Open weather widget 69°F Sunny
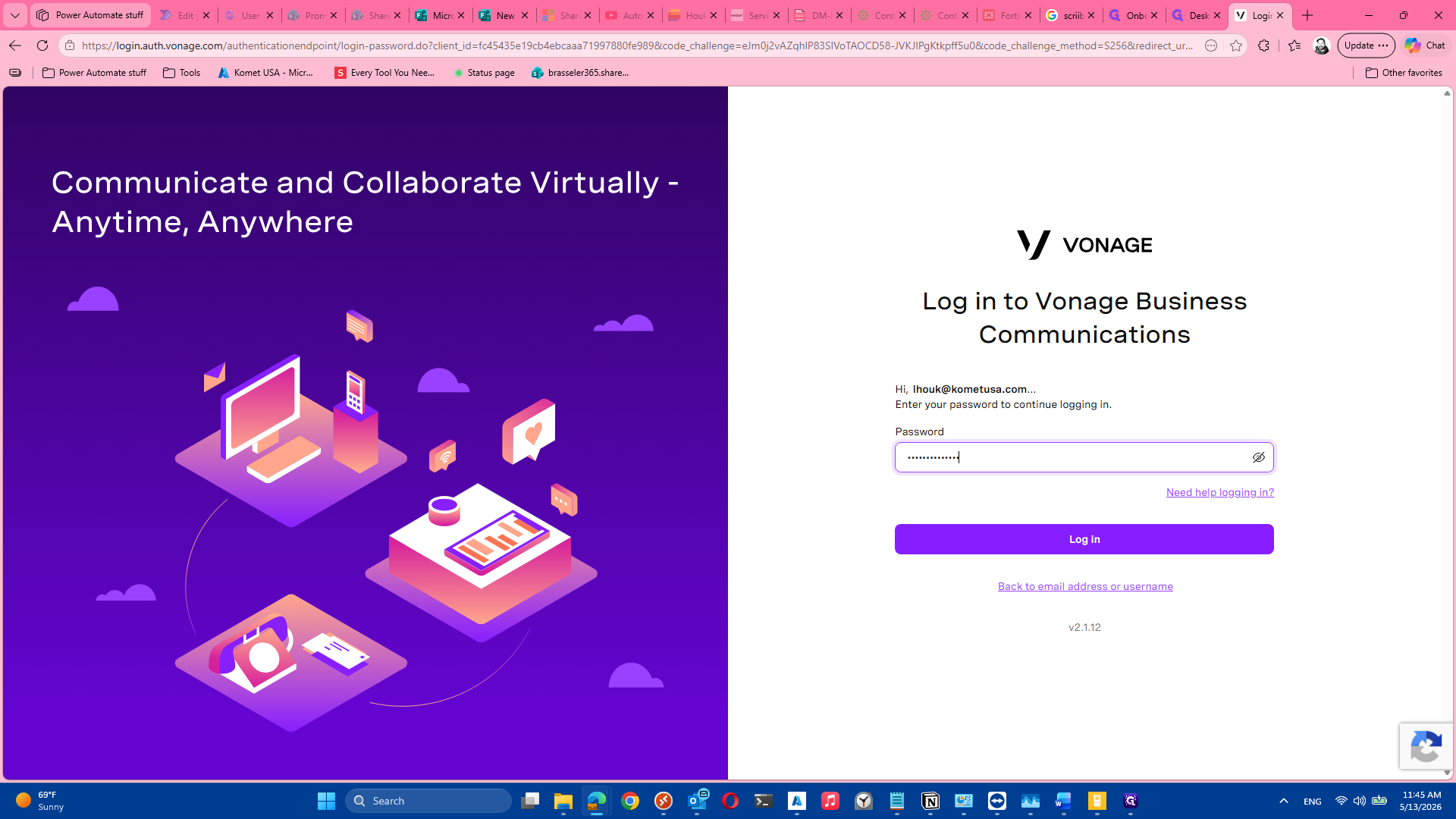The width and height of the screenshot is (1456, 819). click(41, 801)
